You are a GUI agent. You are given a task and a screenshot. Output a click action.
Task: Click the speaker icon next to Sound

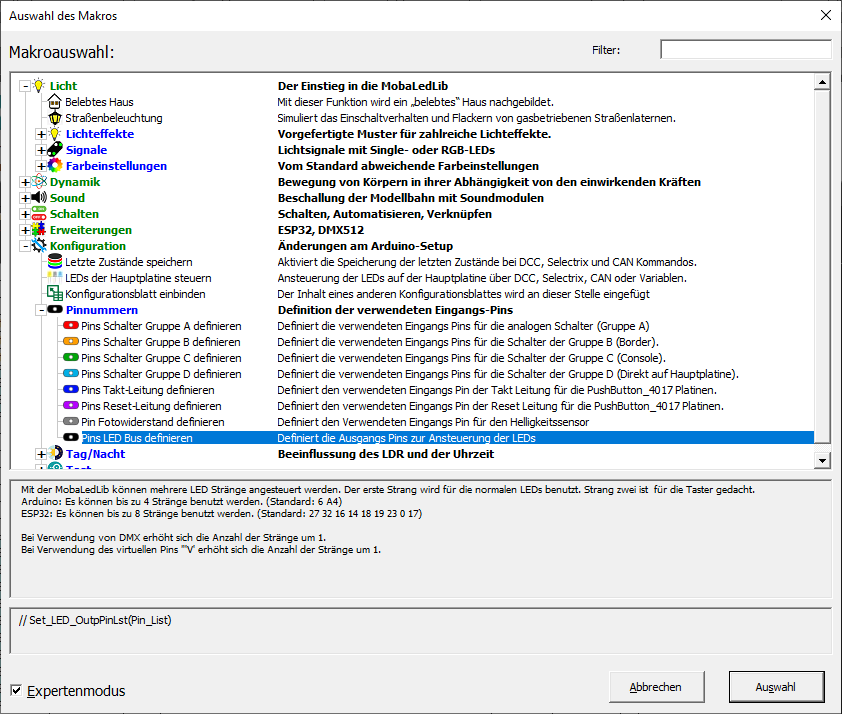[39, 198]
